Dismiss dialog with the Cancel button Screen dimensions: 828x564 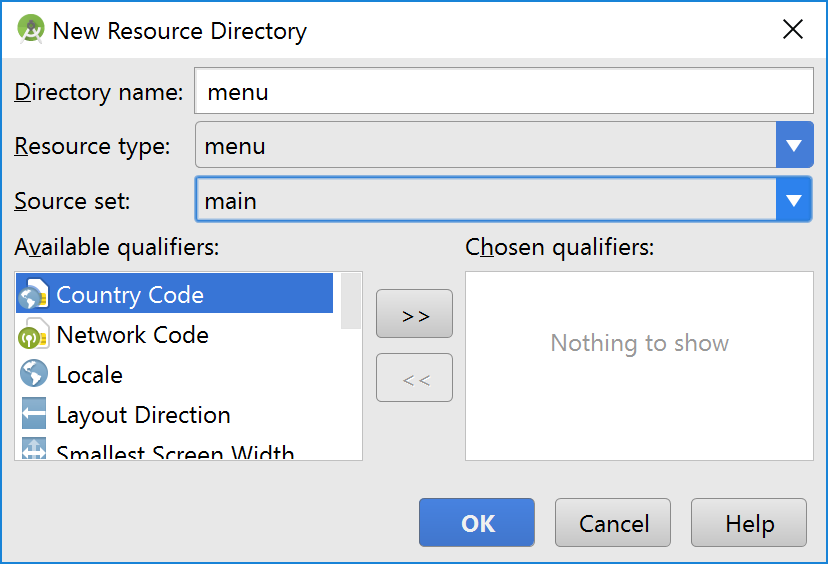(613, 523)
